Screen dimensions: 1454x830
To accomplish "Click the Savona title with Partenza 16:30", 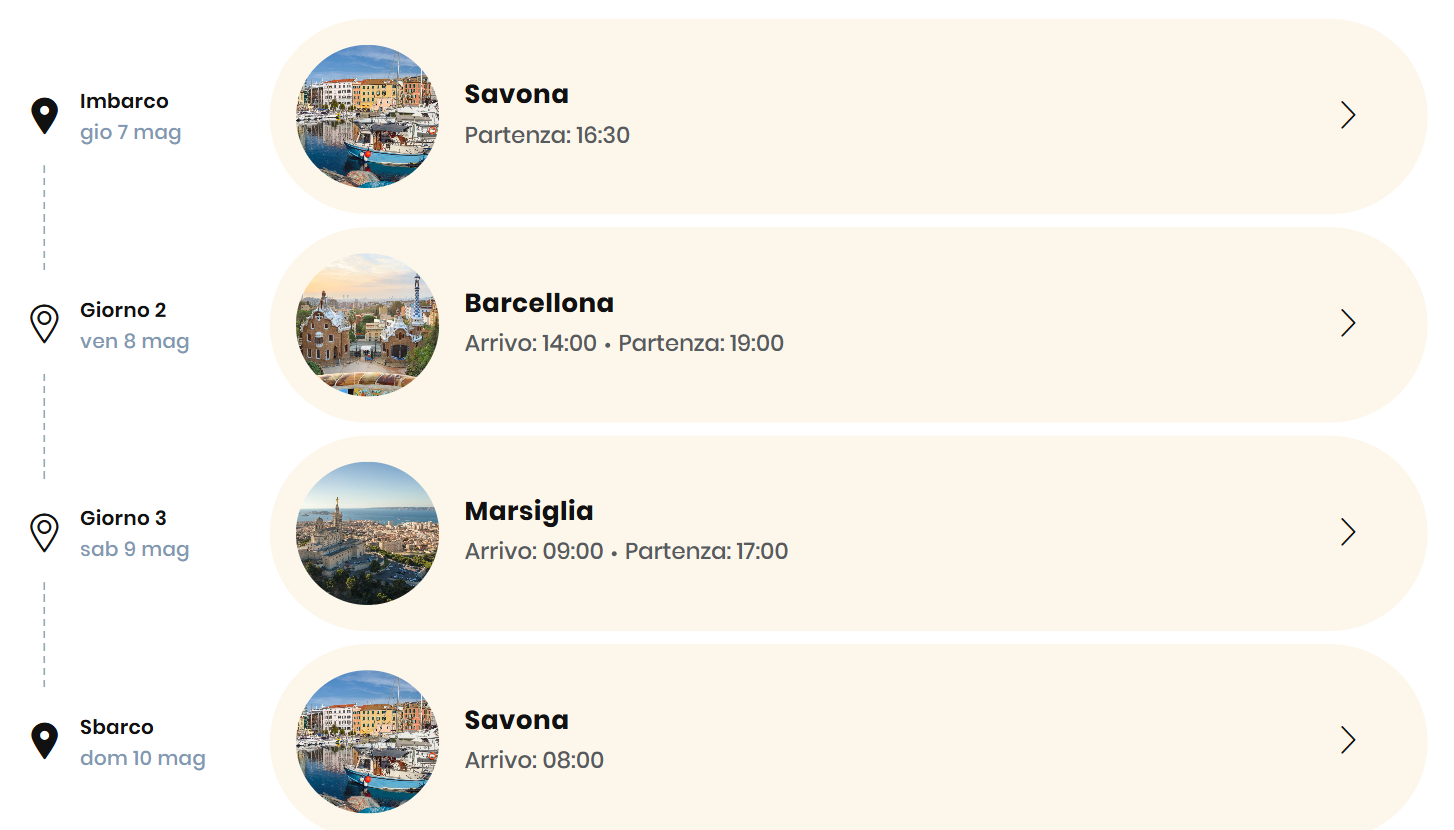I will [x=516, y=94].
